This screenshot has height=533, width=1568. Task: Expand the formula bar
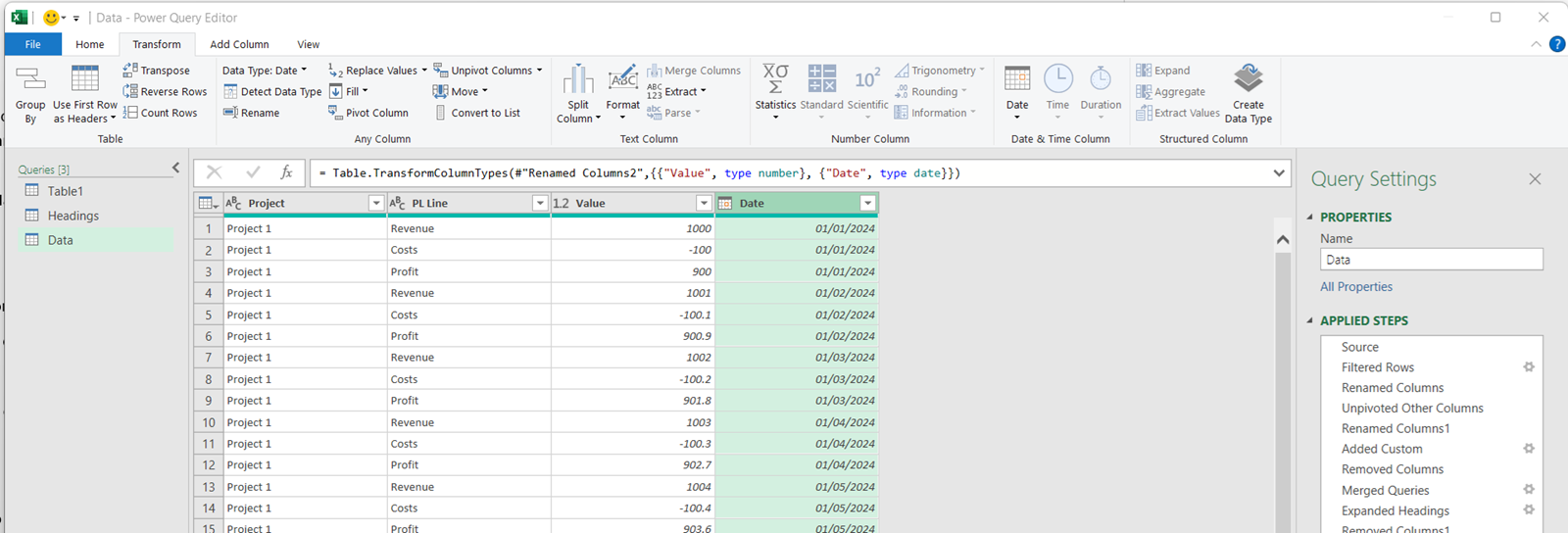click(1278, 173)
